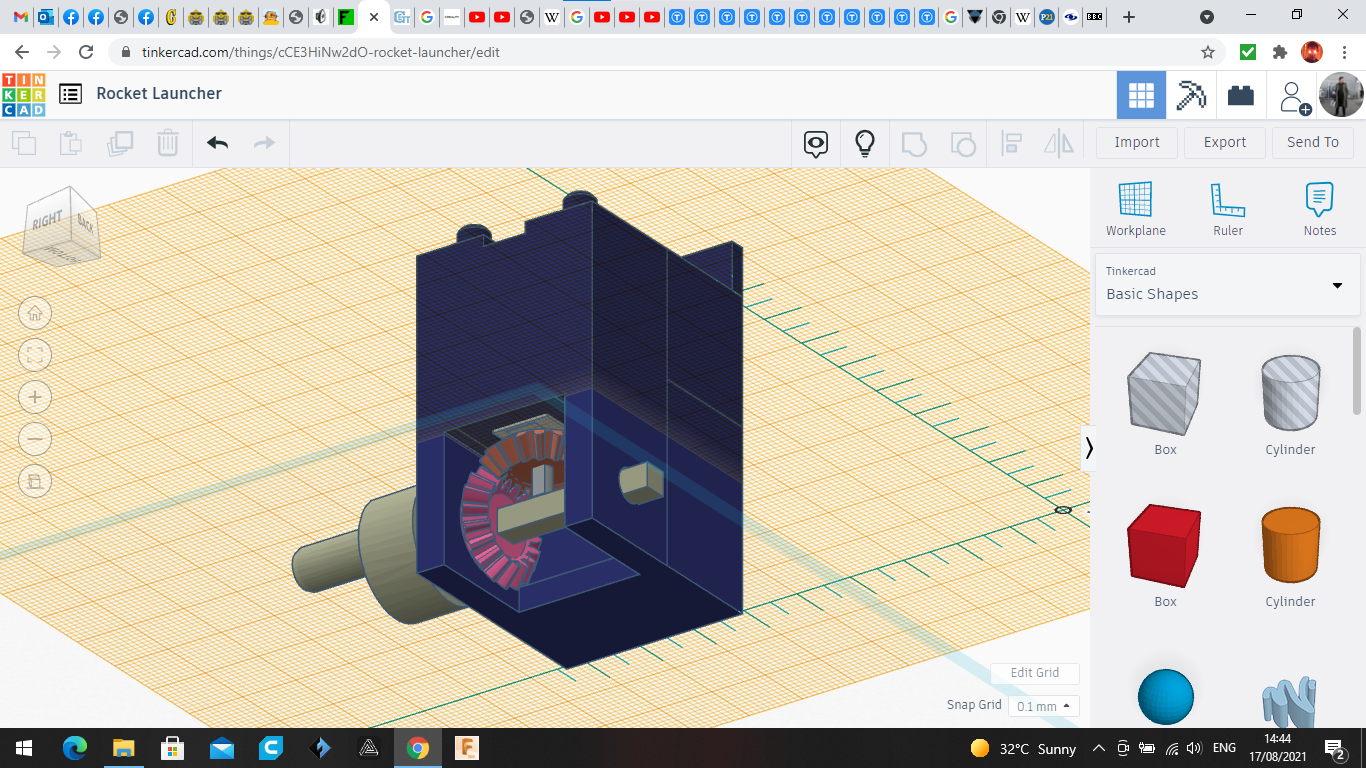Select the Notes tool
Screen dimensions: 1366x768
click(x=1320, y=209)
